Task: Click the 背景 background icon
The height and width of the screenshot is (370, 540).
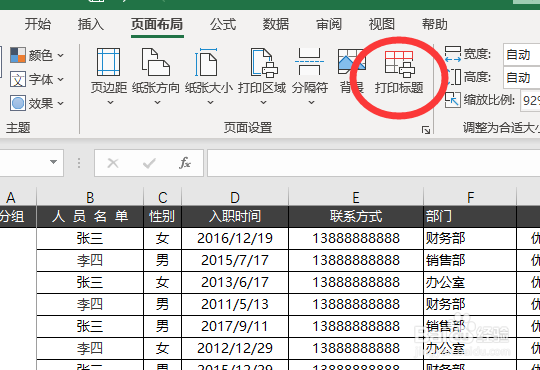Action: point(351,62)
